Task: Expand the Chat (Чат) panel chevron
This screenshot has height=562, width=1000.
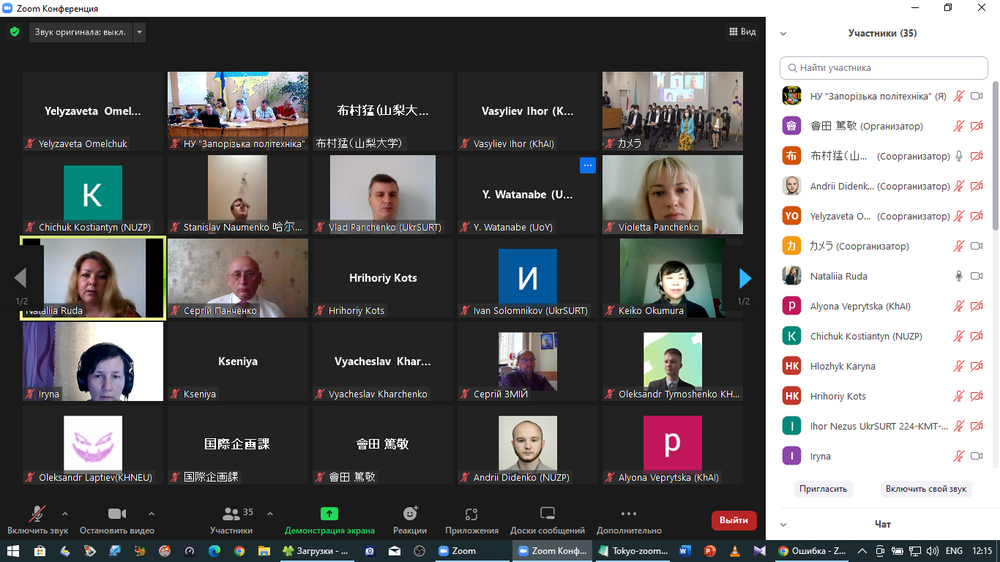Action: click(783, 524)
